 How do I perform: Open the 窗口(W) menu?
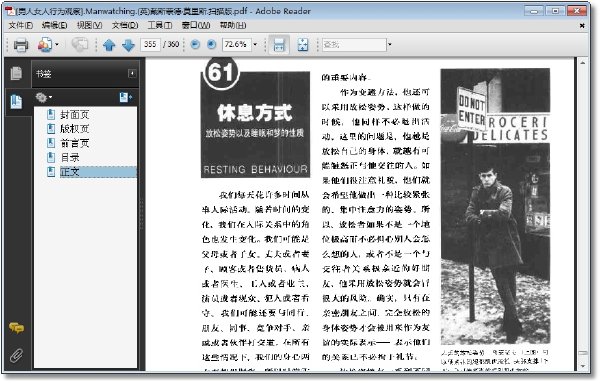[196, 25]
